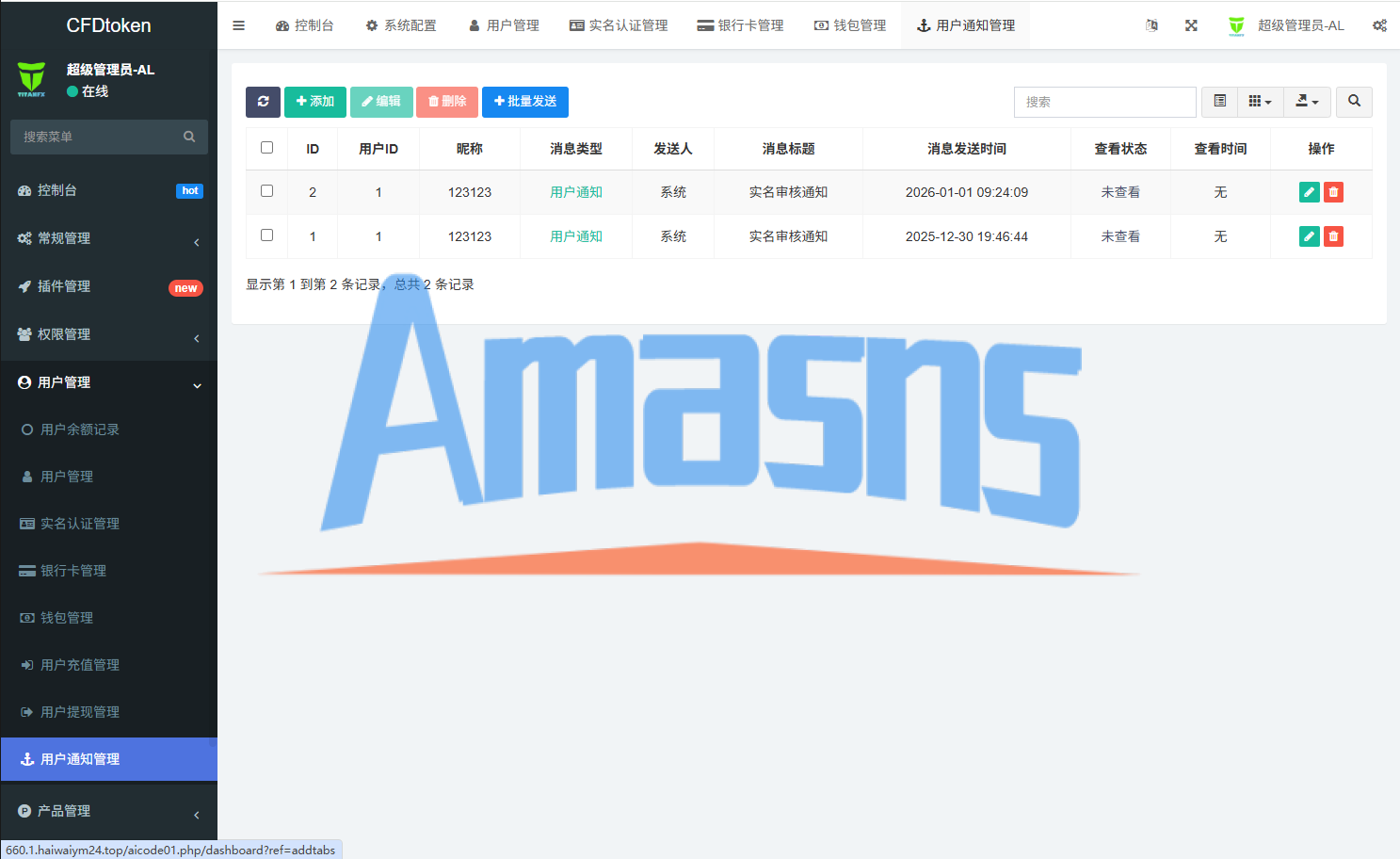This screenshot has width=1400, height=859.
Task: Open the settings gears icon in header
Action: (x=1379, y=25)
